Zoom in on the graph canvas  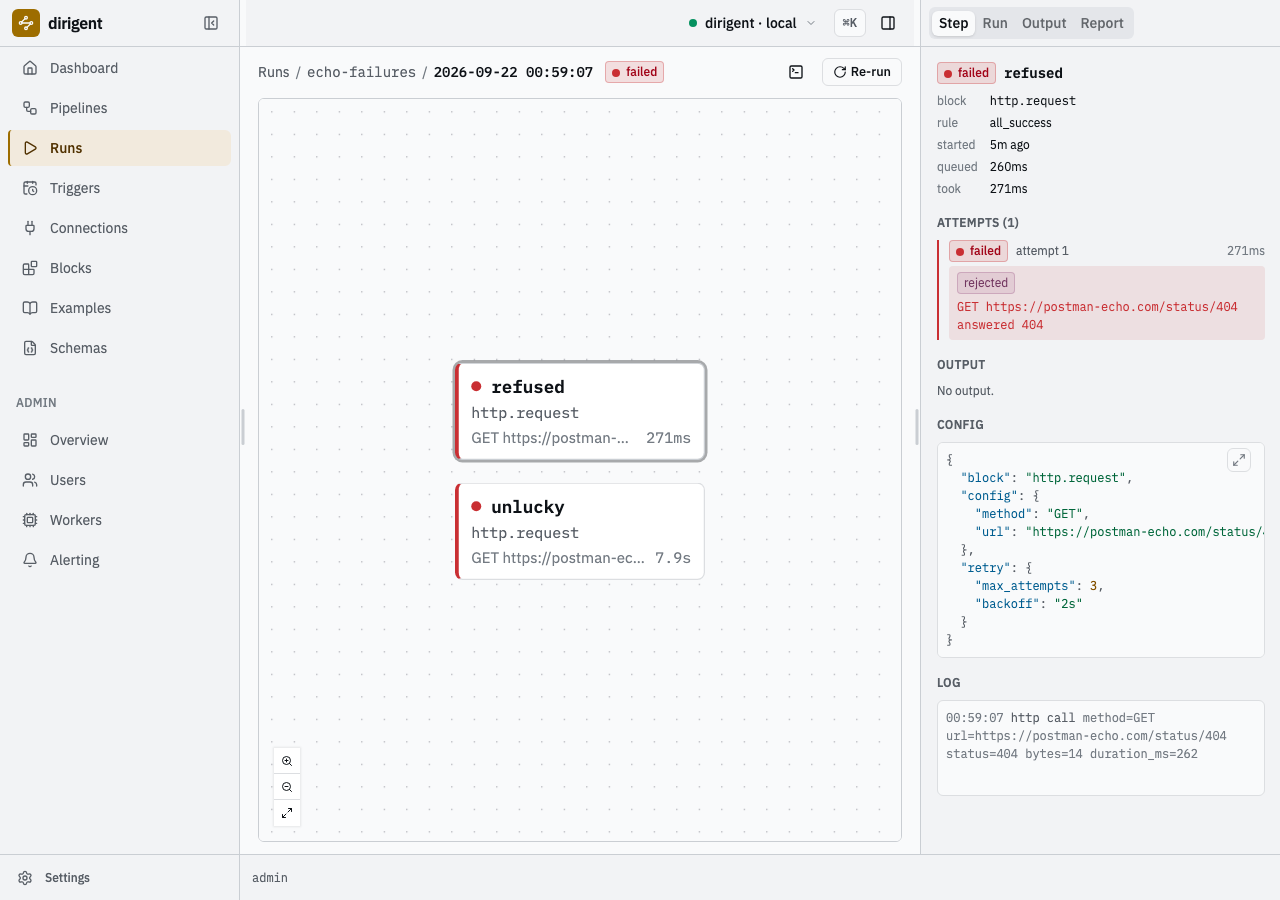pos(287,761)
